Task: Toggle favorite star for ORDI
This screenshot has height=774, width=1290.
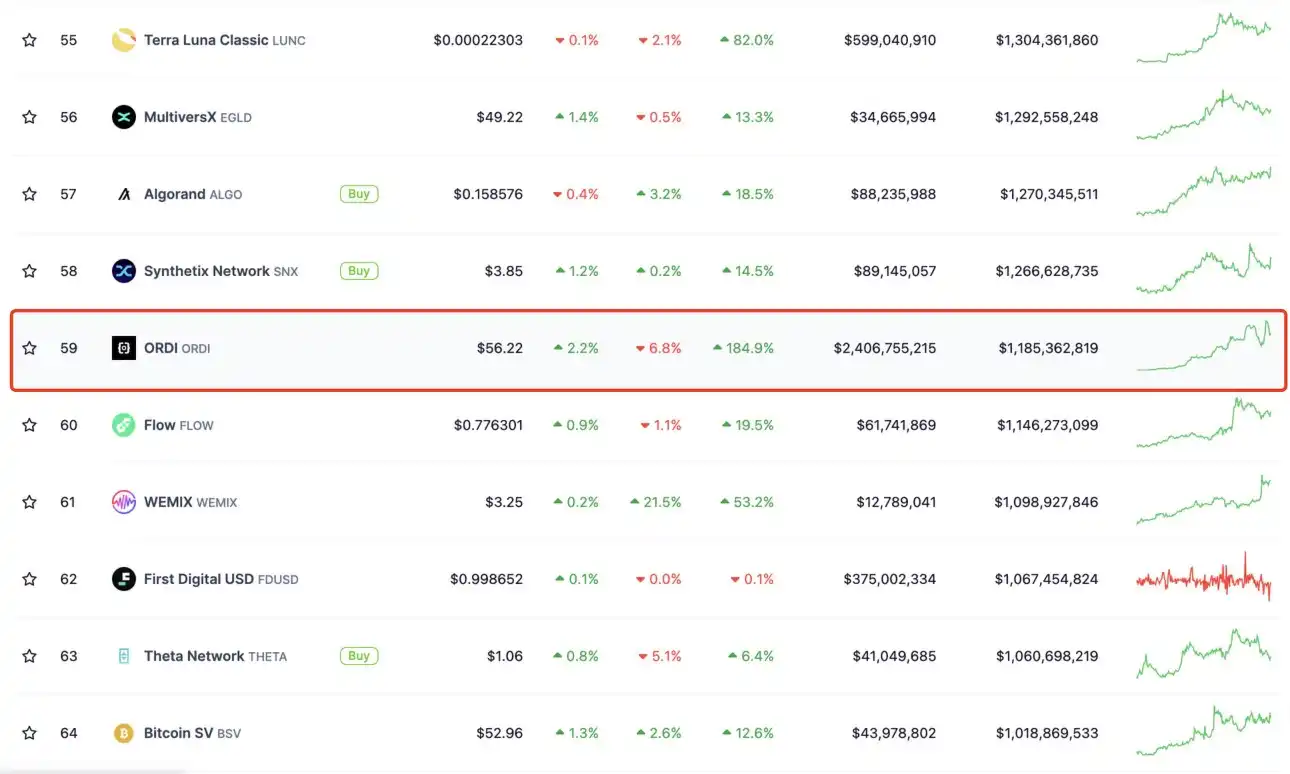Action: [30, 348]
